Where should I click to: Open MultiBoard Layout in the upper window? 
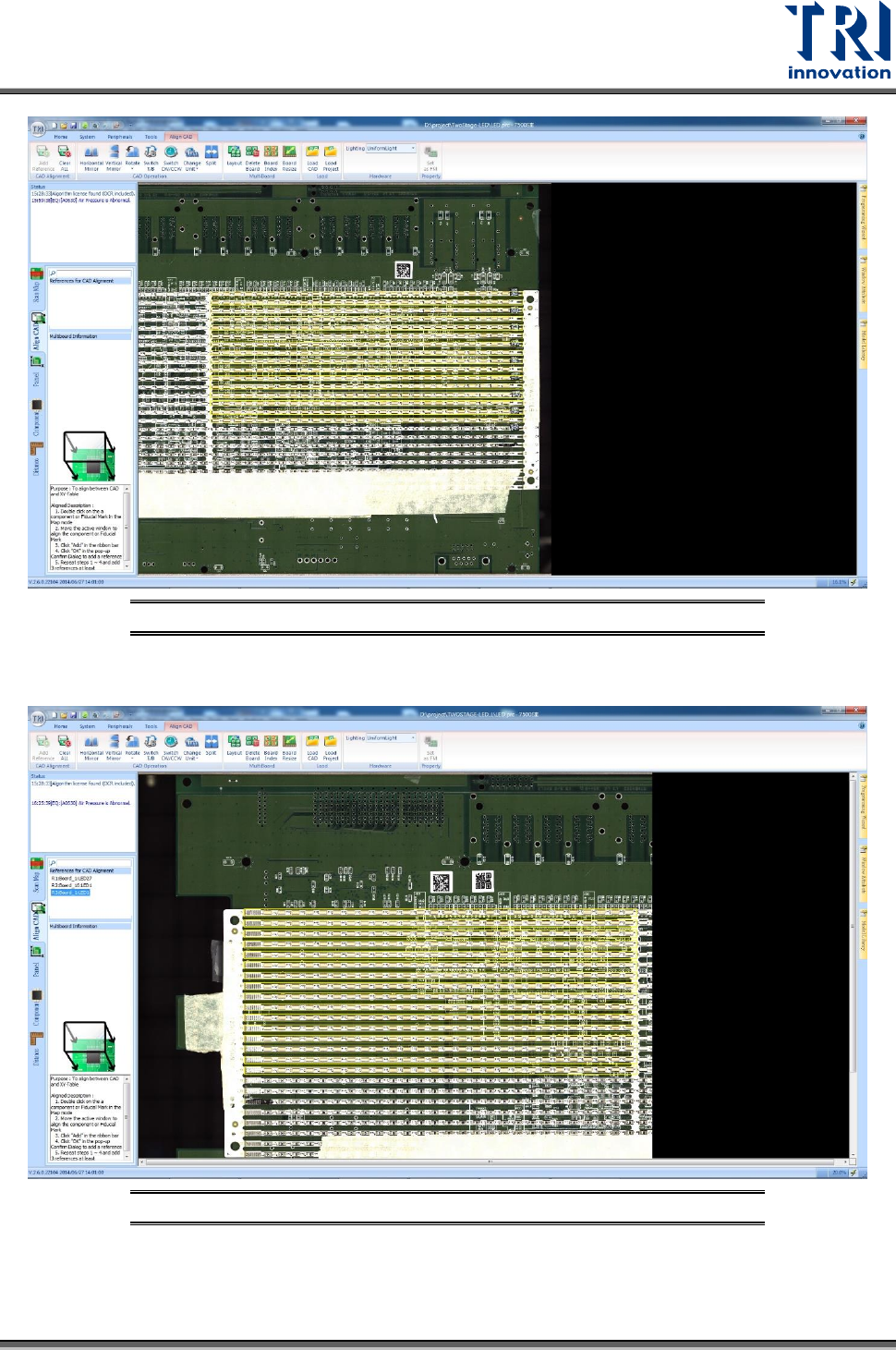pos(235,157)
